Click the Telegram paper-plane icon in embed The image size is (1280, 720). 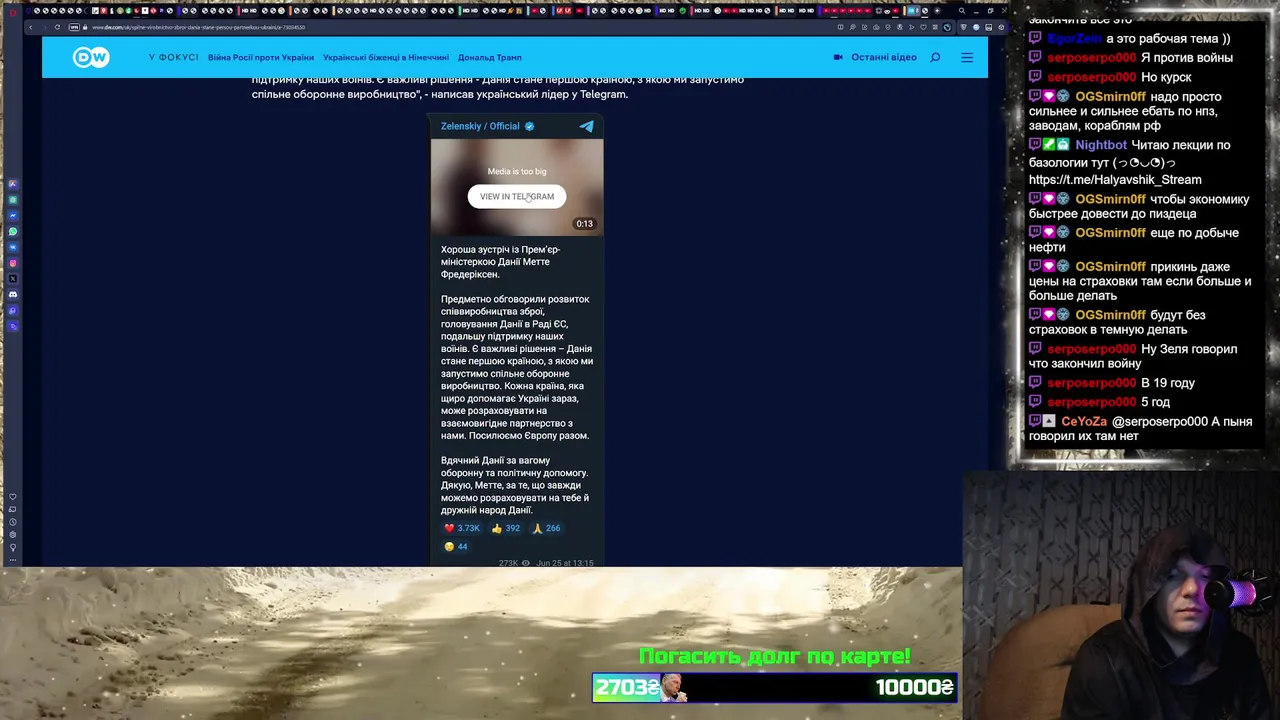click(x=586, y=126)
